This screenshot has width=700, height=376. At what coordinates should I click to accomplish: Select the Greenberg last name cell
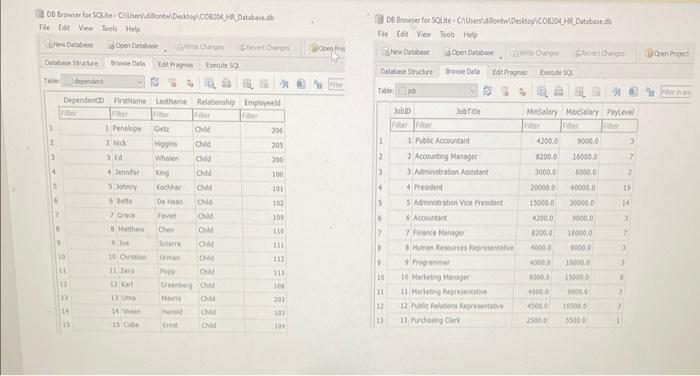[x=176, y=285]
